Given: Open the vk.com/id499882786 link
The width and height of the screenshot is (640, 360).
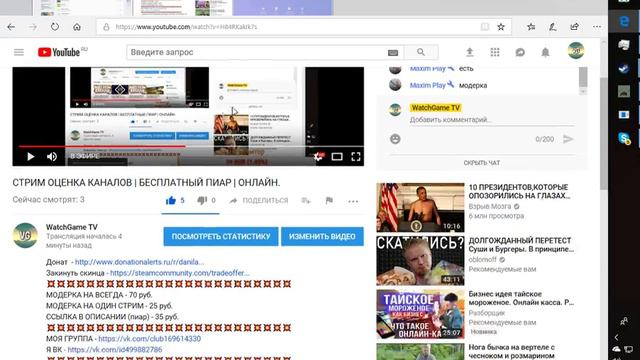Looking at the screenshot, I should pos(115,350).
